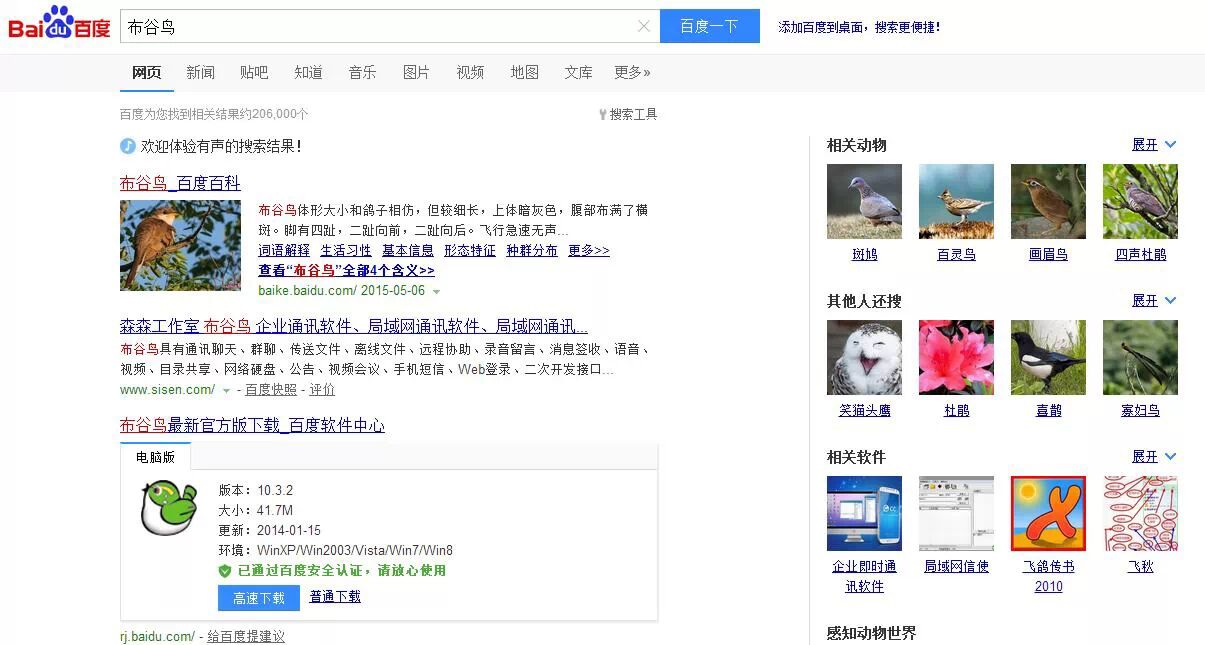Open the 四声杜鹃 text link

[1140, 255]
